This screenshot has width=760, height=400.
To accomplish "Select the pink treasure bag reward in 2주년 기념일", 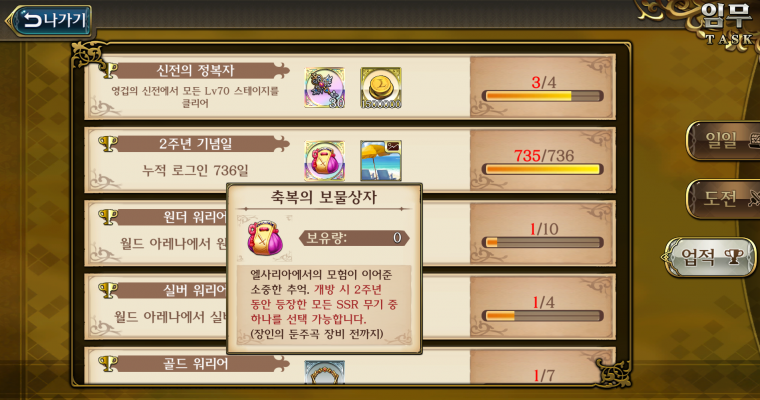I will coord(324,160).
